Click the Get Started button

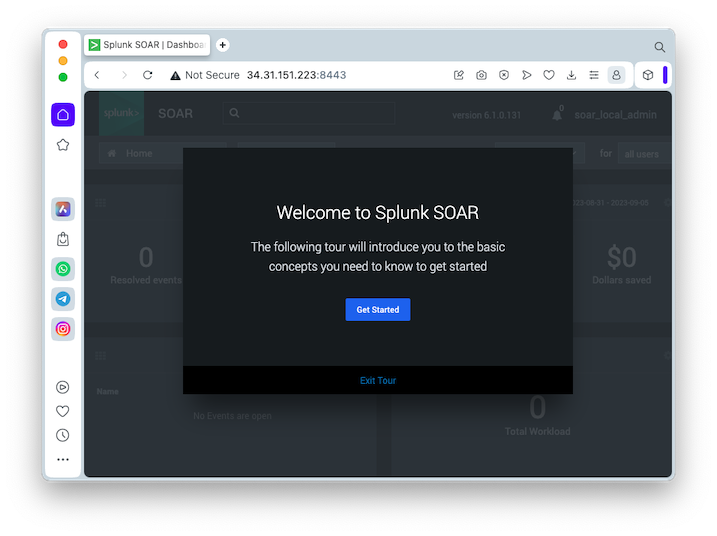(378, 310)
